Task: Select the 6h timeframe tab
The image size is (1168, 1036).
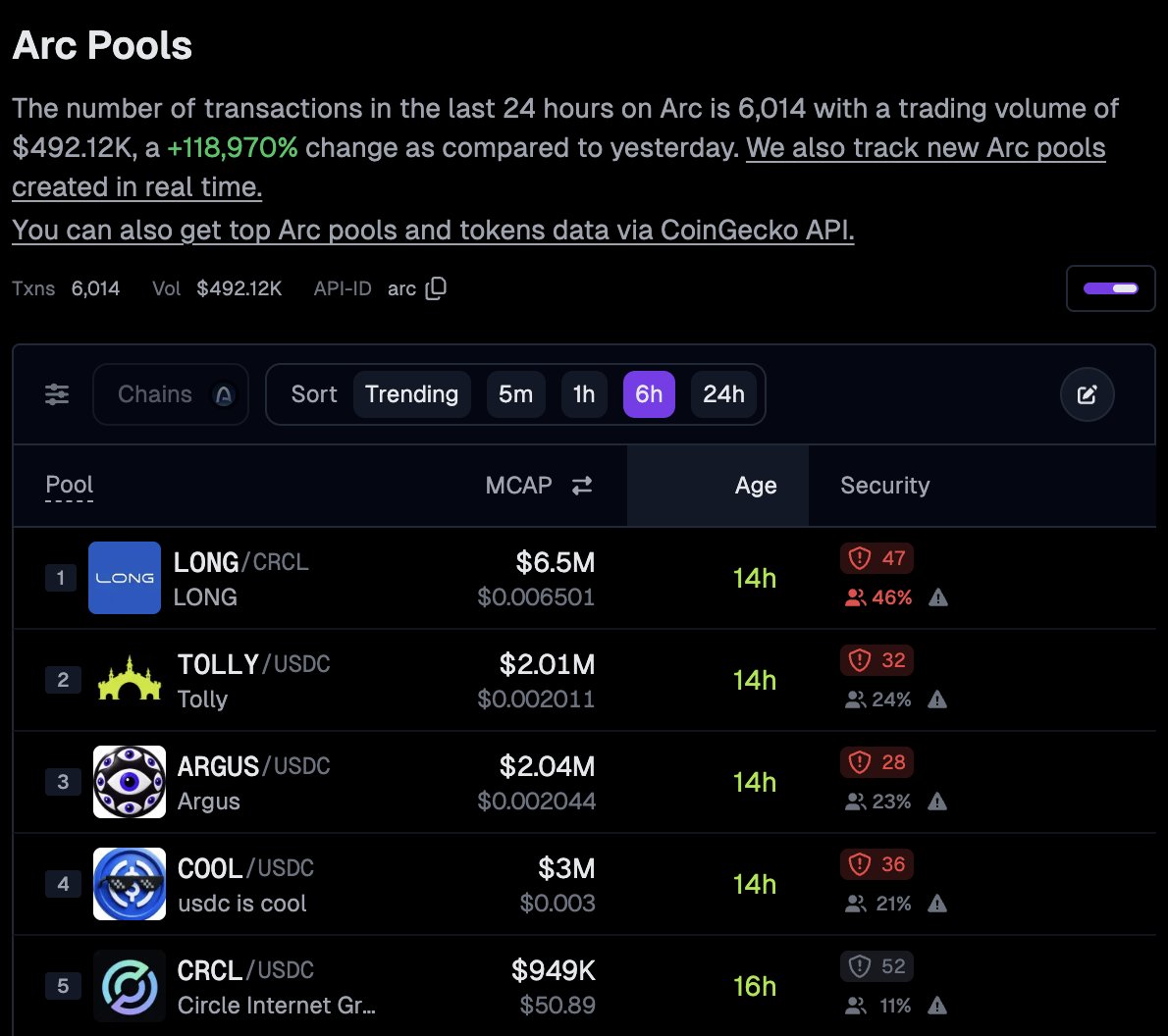Action: click(x=649, y=394)
